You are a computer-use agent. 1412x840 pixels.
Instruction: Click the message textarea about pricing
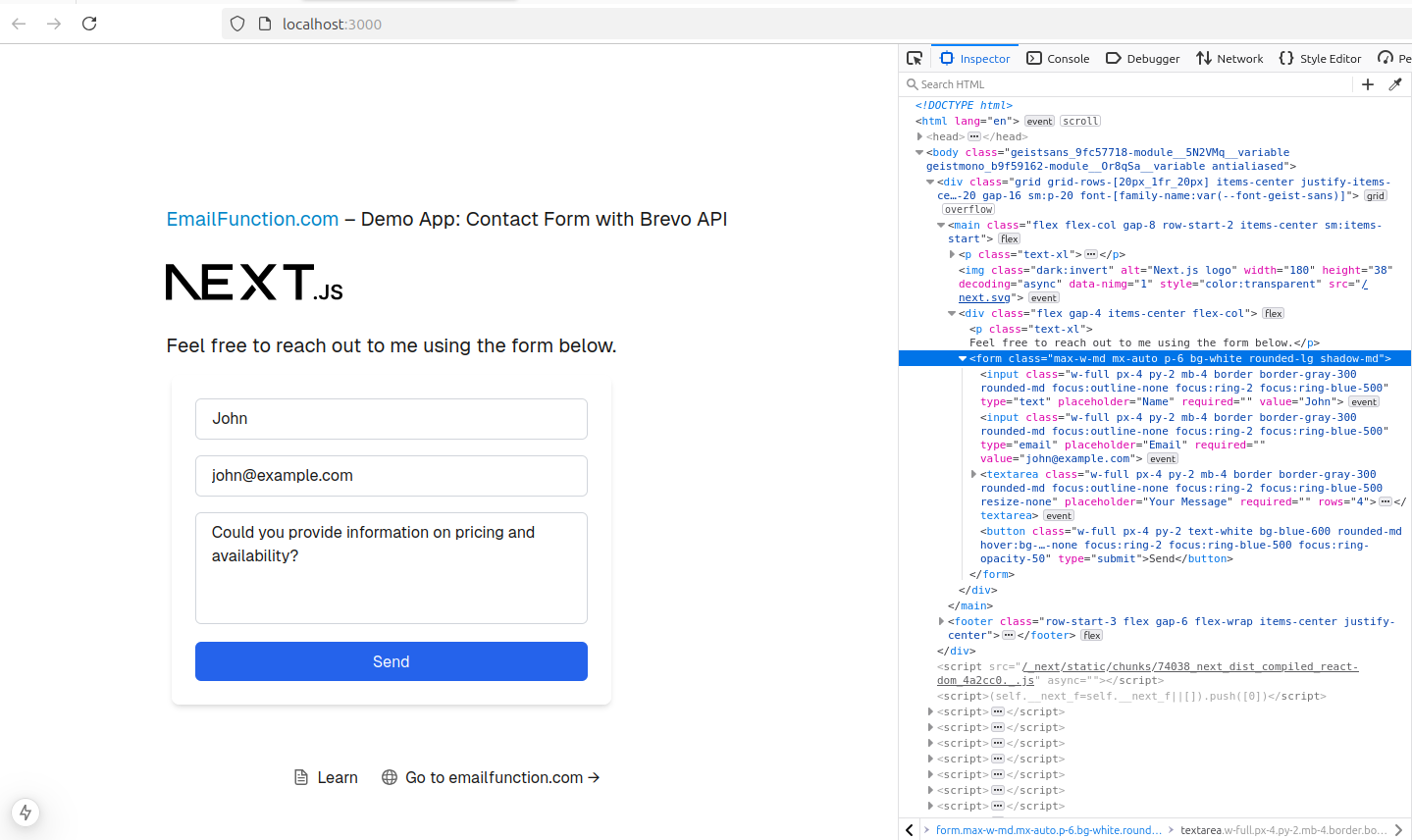pos(392,568)
